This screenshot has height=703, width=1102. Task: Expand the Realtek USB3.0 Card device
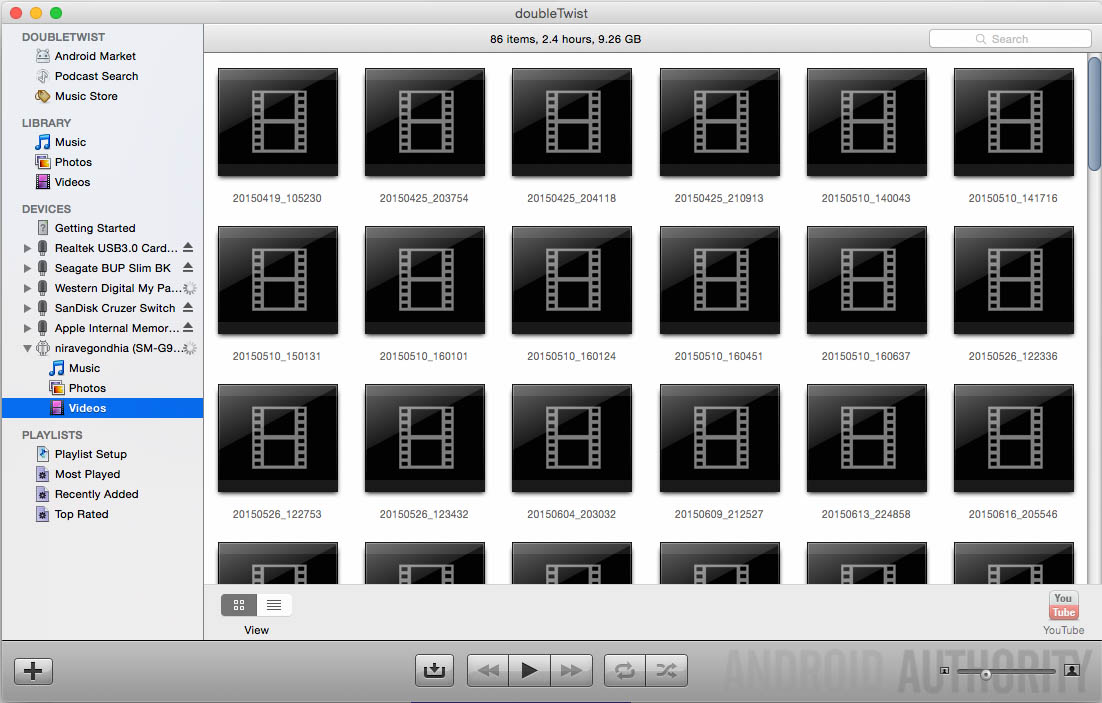[27, 248]
